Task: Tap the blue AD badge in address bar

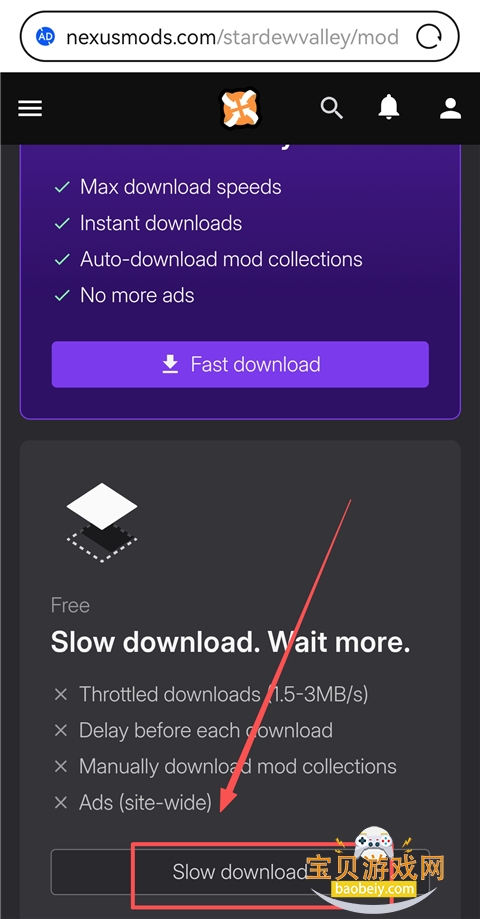Action: point(45,37)
